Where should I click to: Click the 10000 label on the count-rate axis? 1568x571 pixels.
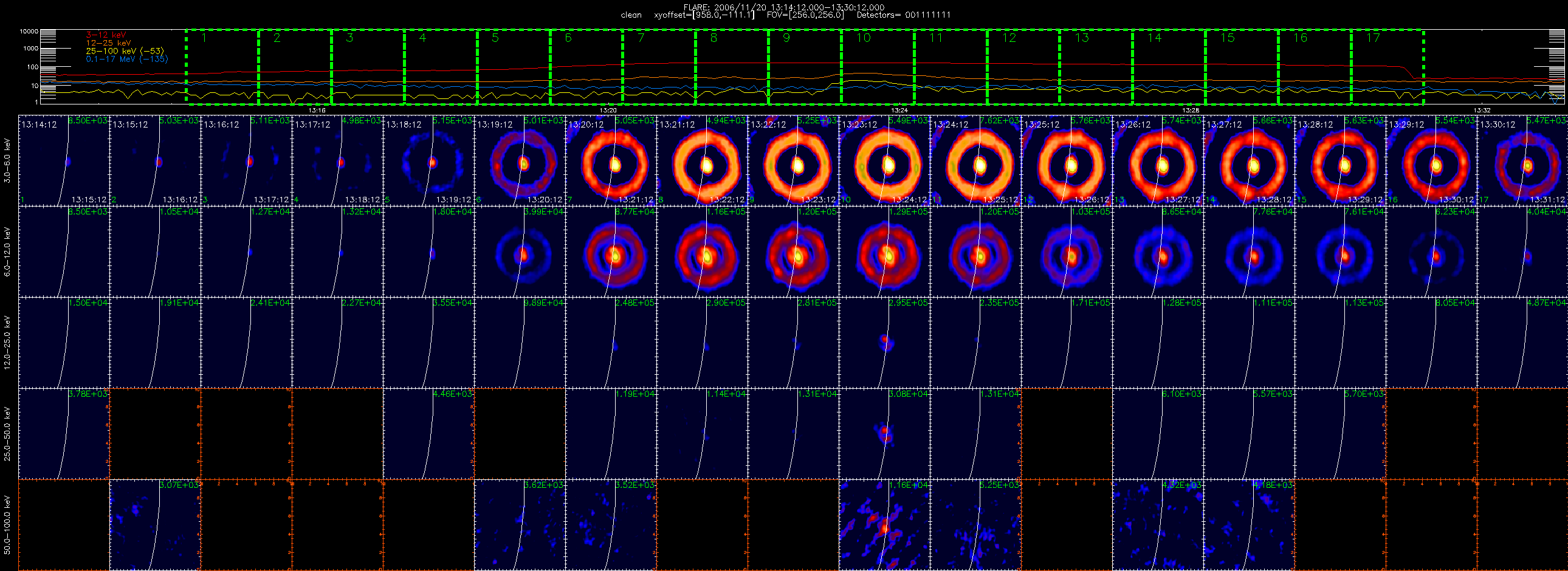[x=29, y=31]
